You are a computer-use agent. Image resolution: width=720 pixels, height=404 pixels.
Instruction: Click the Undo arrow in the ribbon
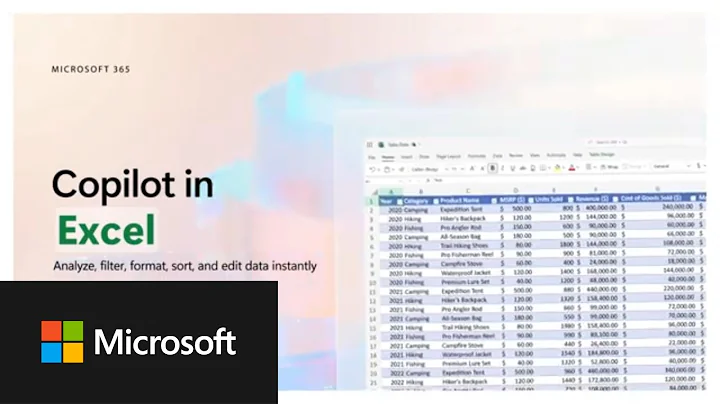(372, 169)
